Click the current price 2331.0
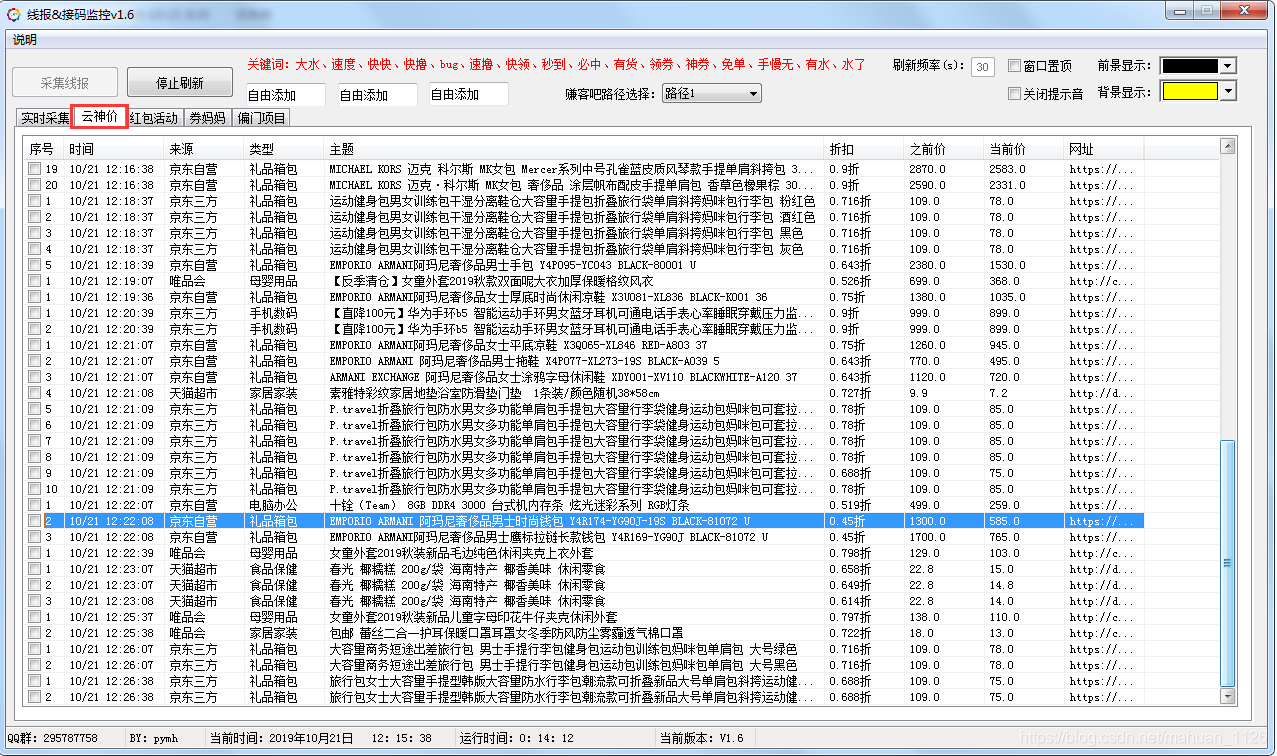1277x756 pixels. tap(1007, 185)
